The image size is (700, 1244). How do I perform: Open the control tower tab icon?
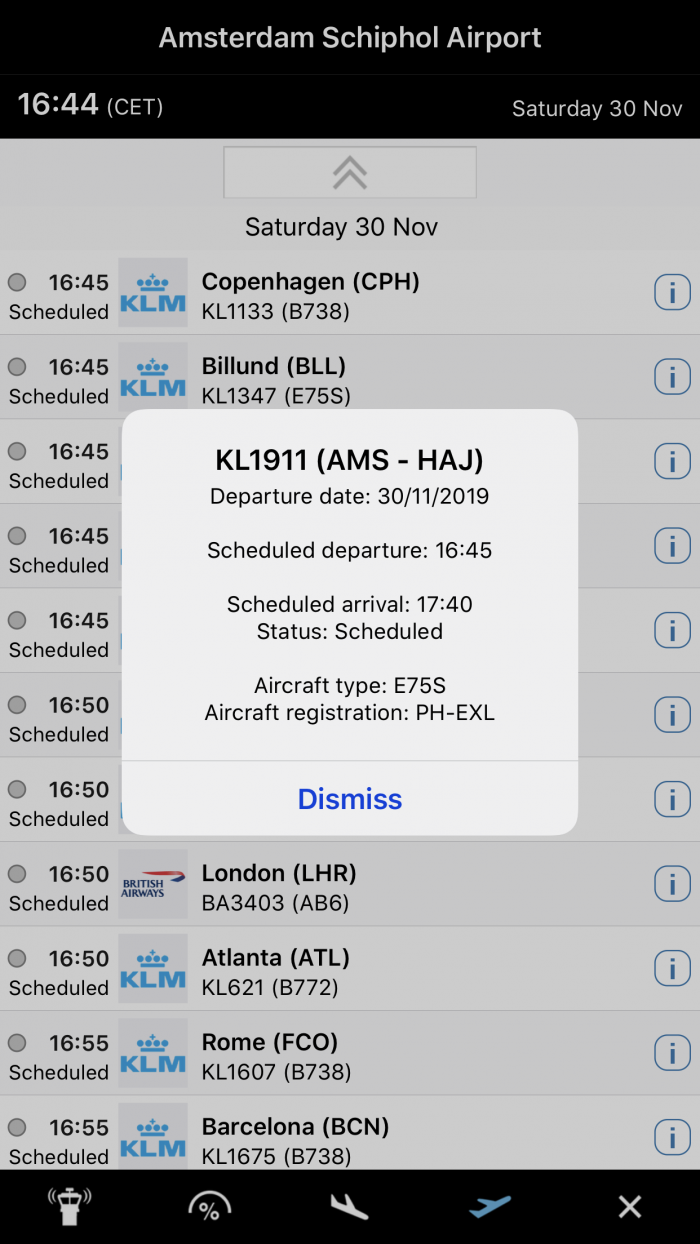pyautogui.click(x=69, y=1207)
